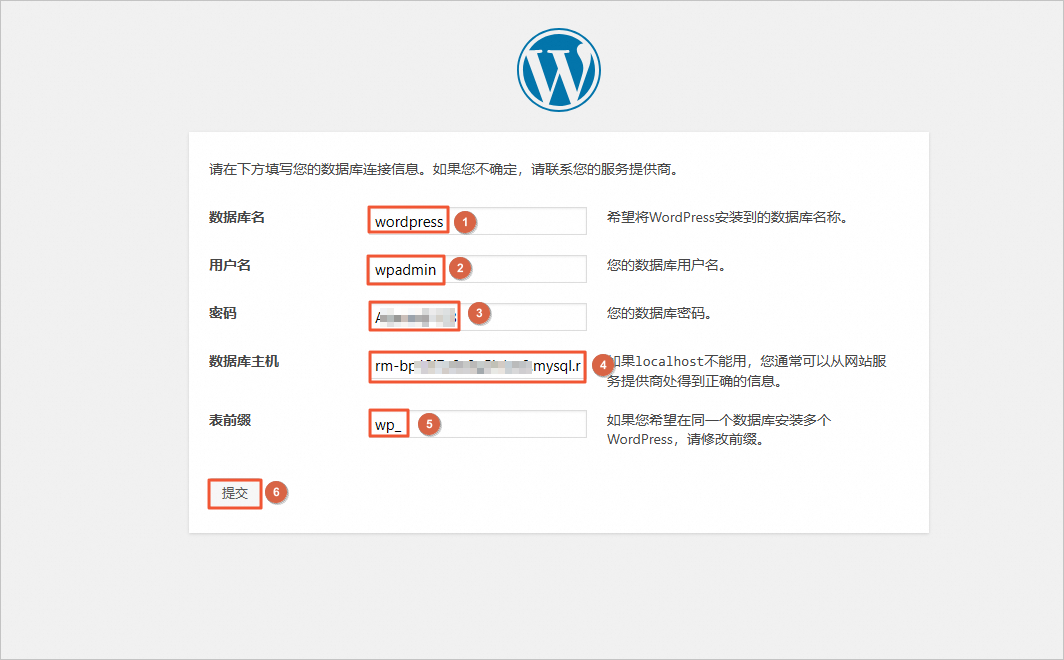Click the 用户名 label

point(230,265)
